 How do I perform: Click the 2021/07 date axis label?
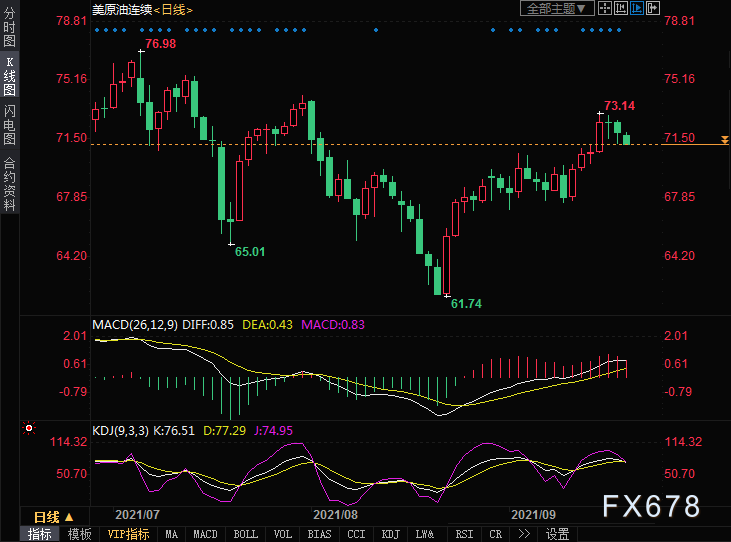click(x=137, y=515)
